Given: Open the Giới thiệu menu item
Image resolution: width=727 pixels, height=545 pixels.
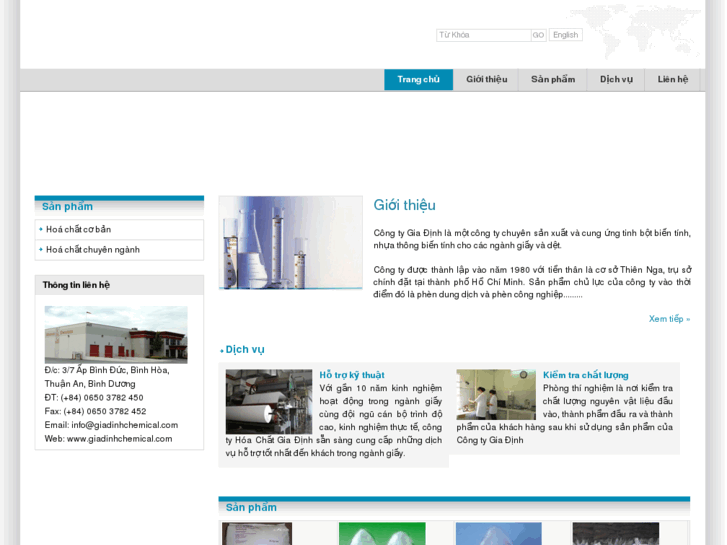Looking at the screenshot, I should pyautogui.click(x=486, y=79).
